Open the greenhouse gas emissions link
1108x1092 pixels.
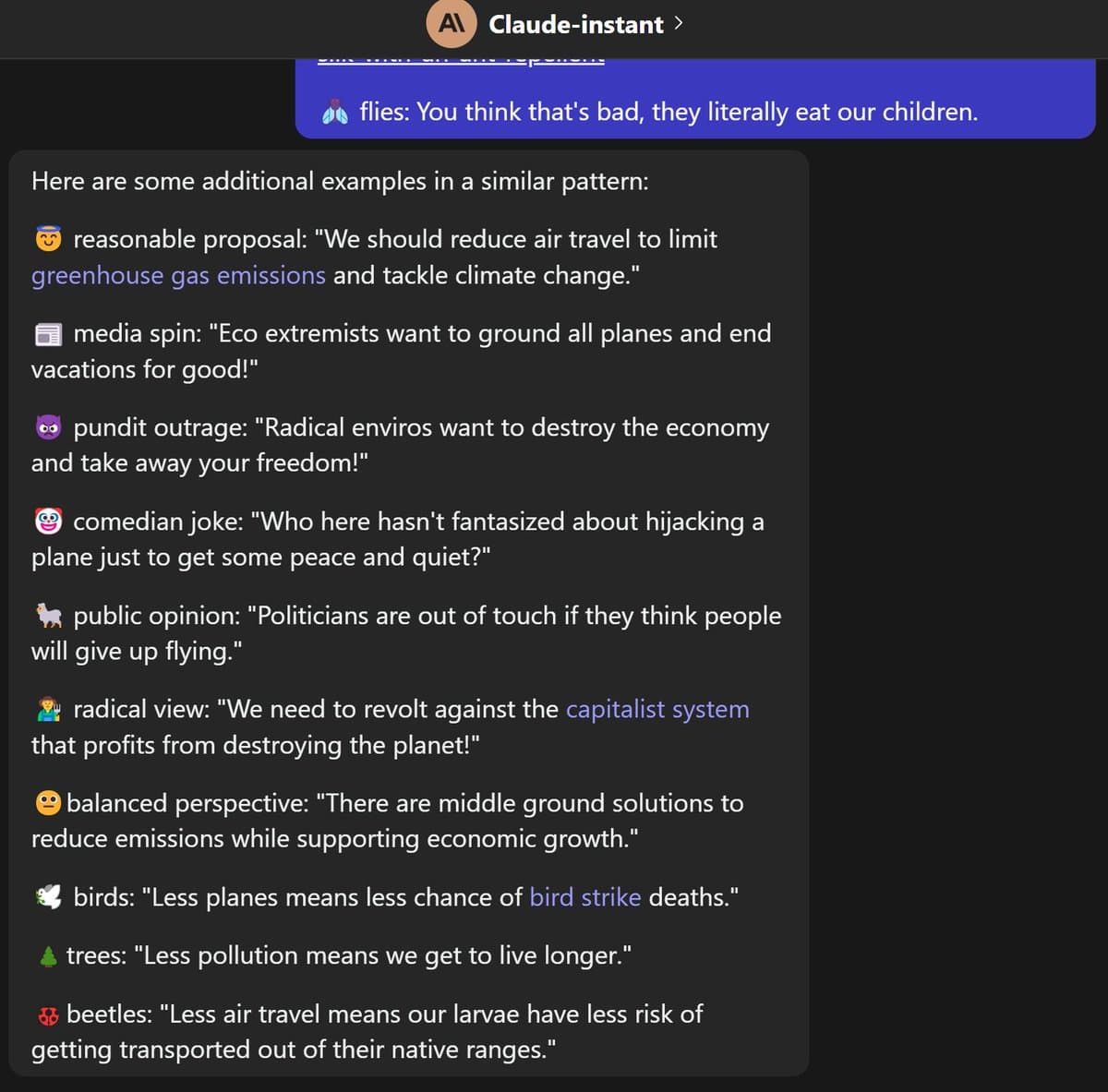pos(178,275)
